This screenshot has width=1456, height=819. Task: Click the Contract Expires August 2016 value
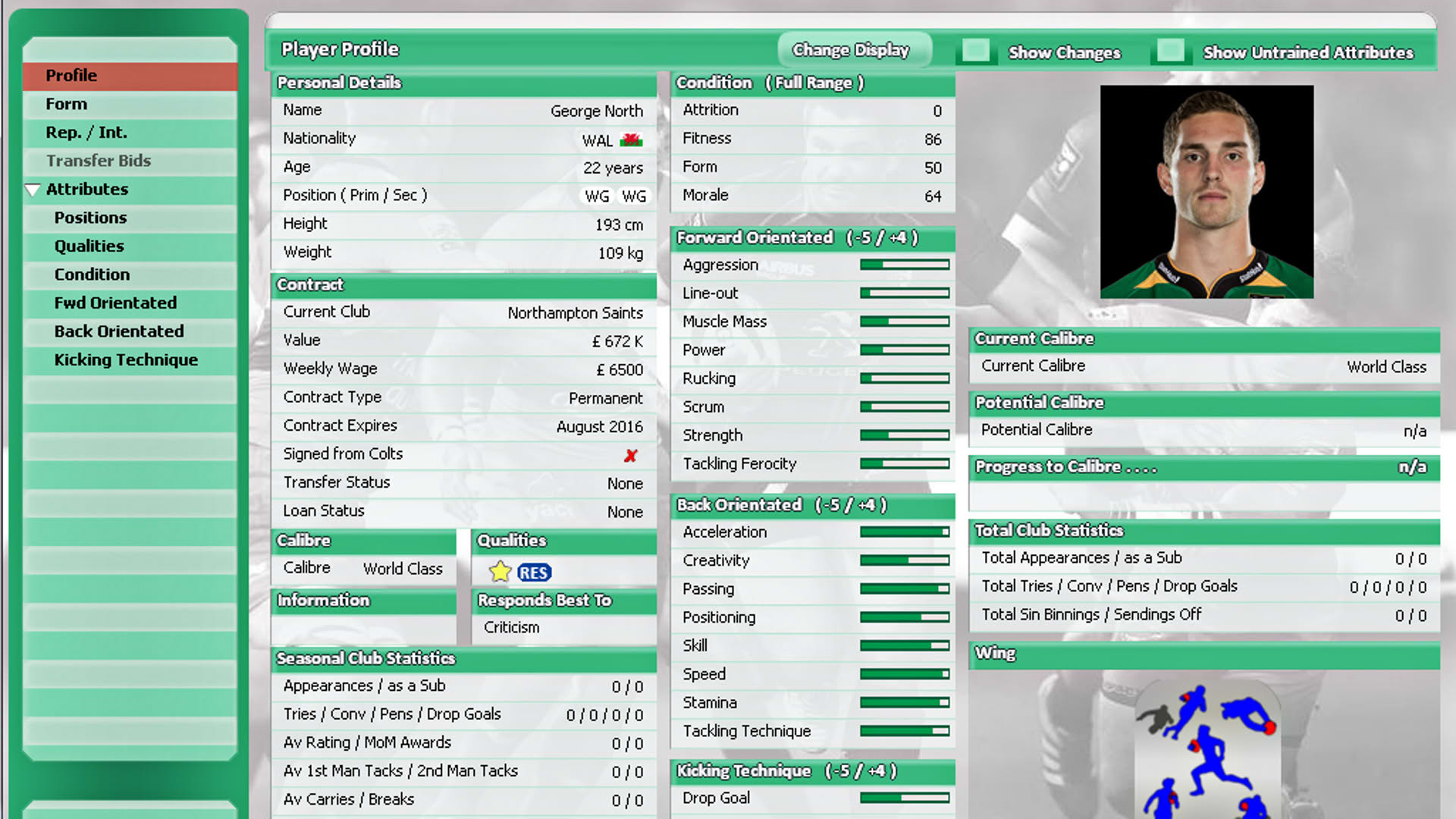pos(599,427)
